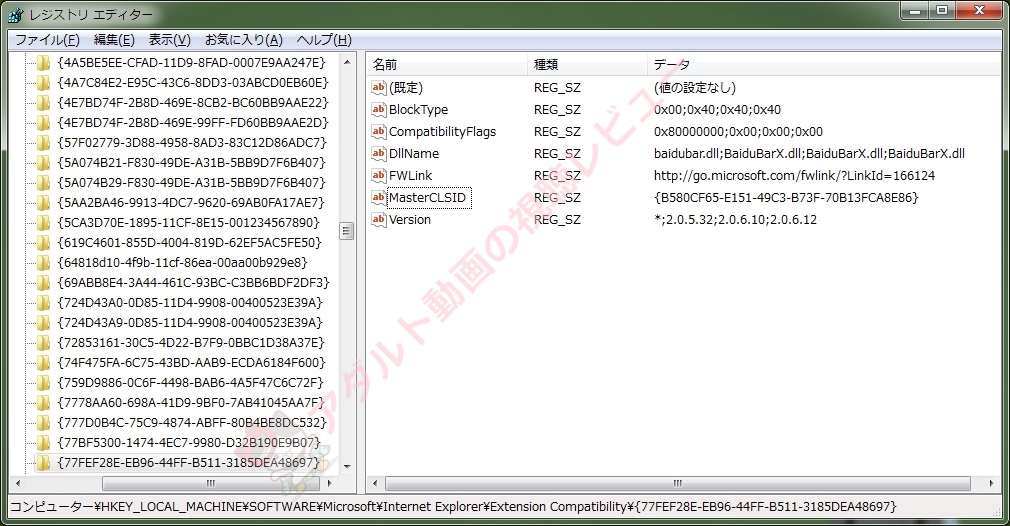Open the ヘルプ(H) menu

point(324,40)
